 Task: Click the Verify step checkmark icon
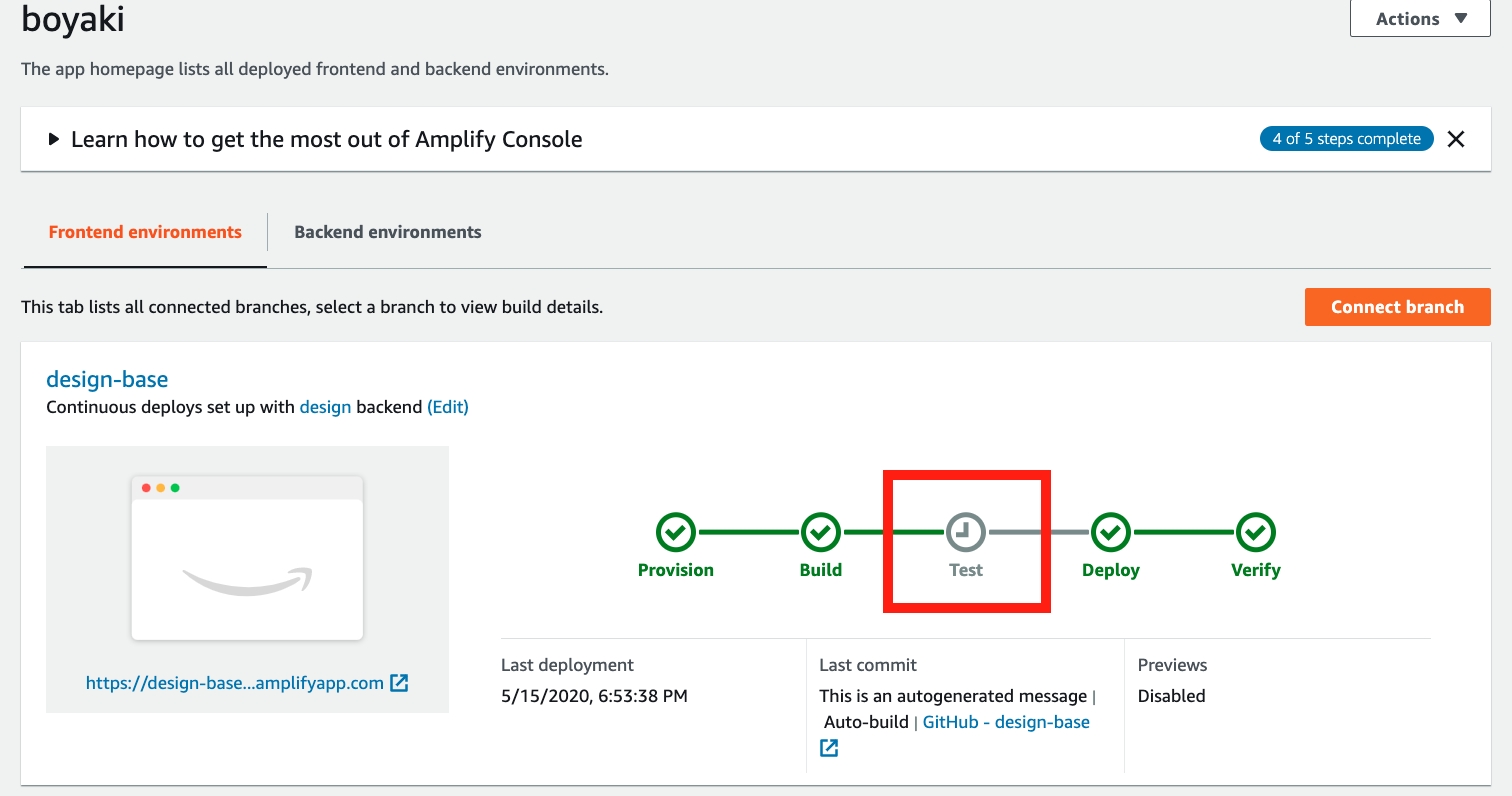(1256, 532)
